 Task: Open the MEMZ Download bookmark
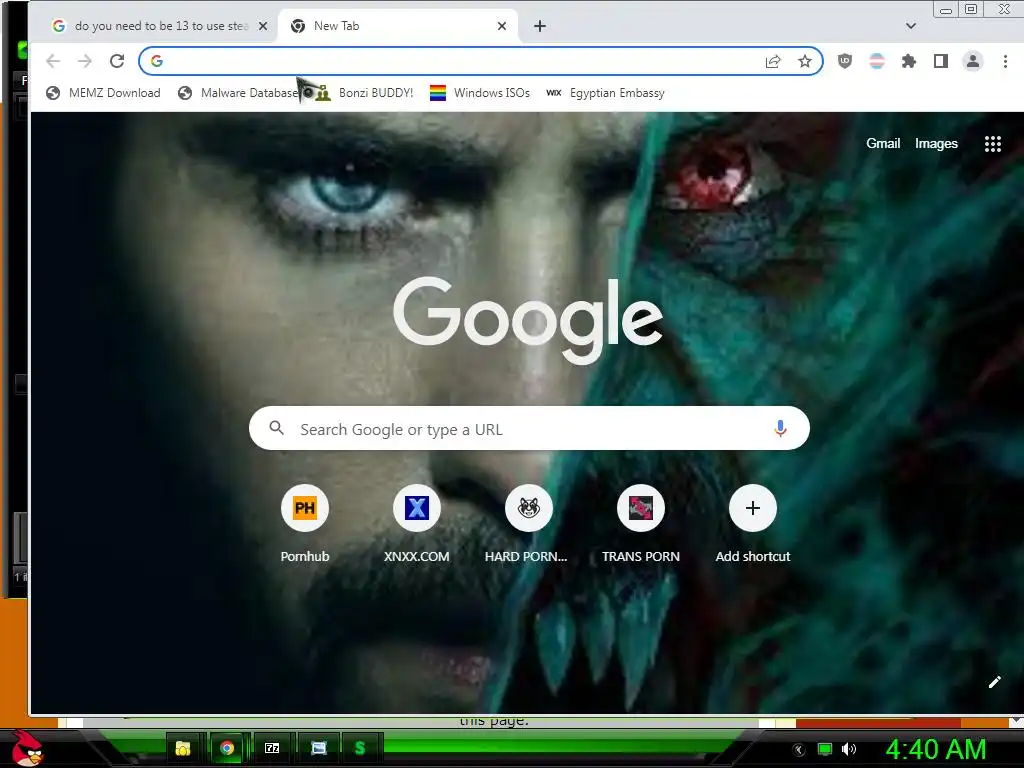tap(103, 93)
